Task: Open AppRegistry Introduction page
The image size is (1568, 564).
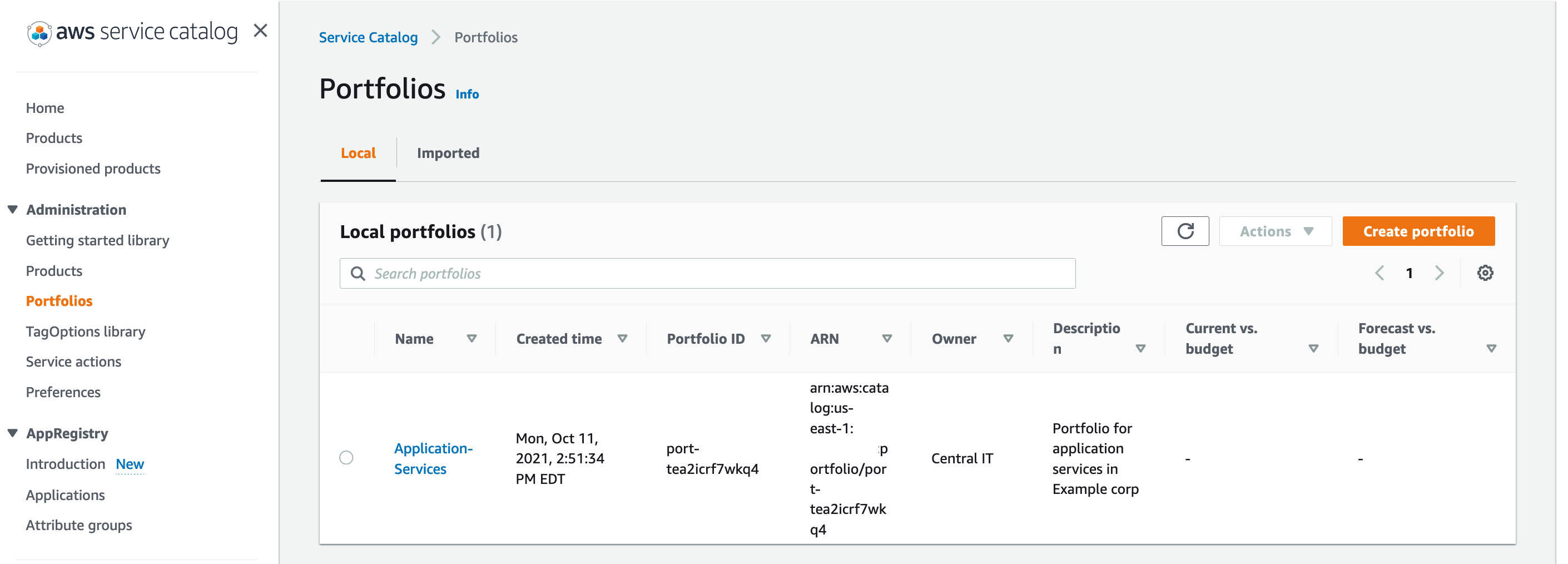Action: [x=65, y=464]
